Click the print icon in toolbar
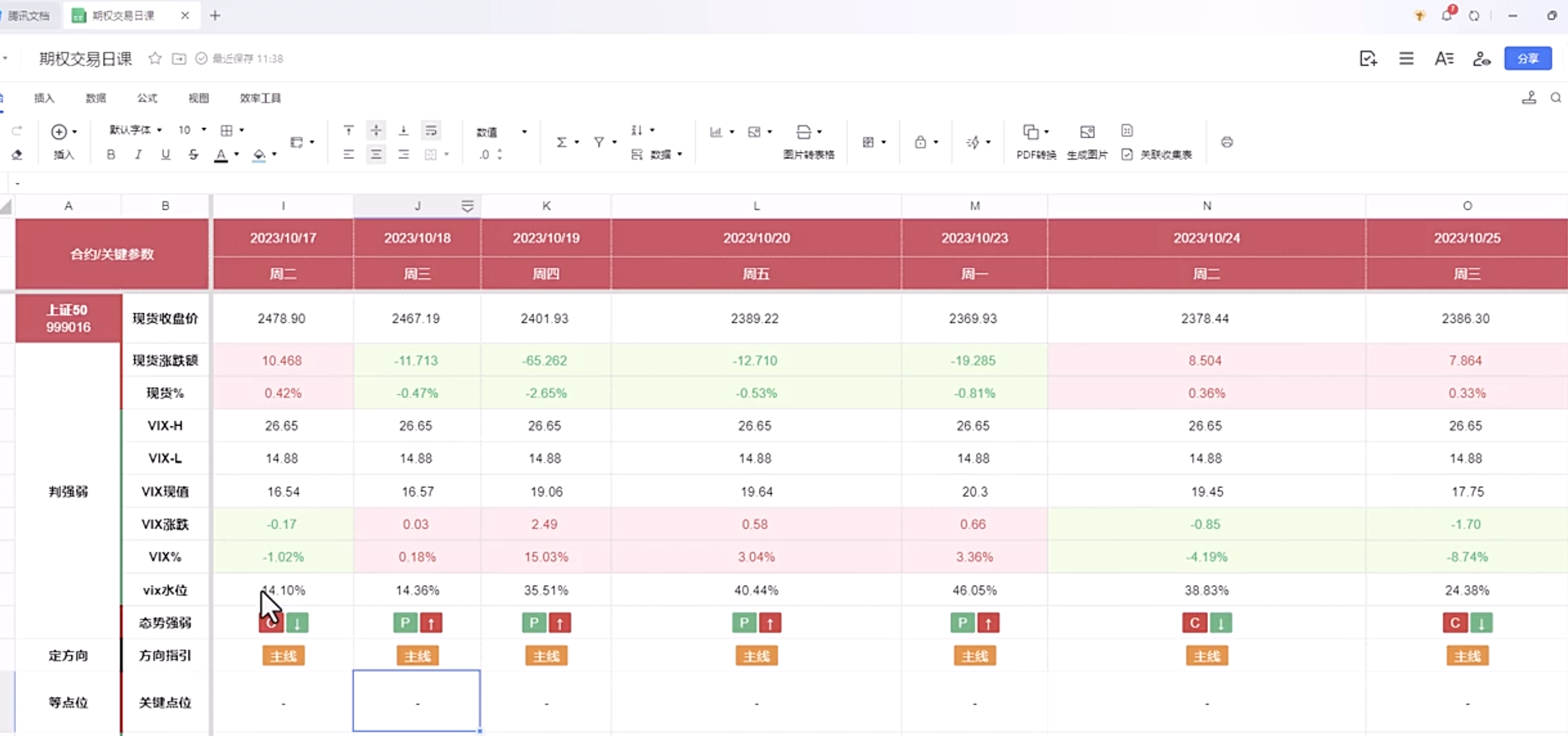 coord(1226,142)
